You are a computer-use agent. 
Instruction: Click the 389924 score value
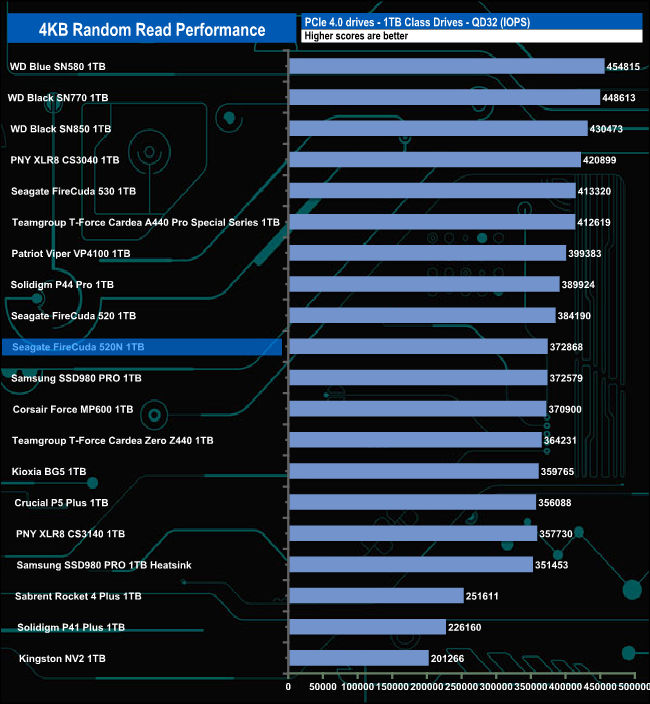578,285
